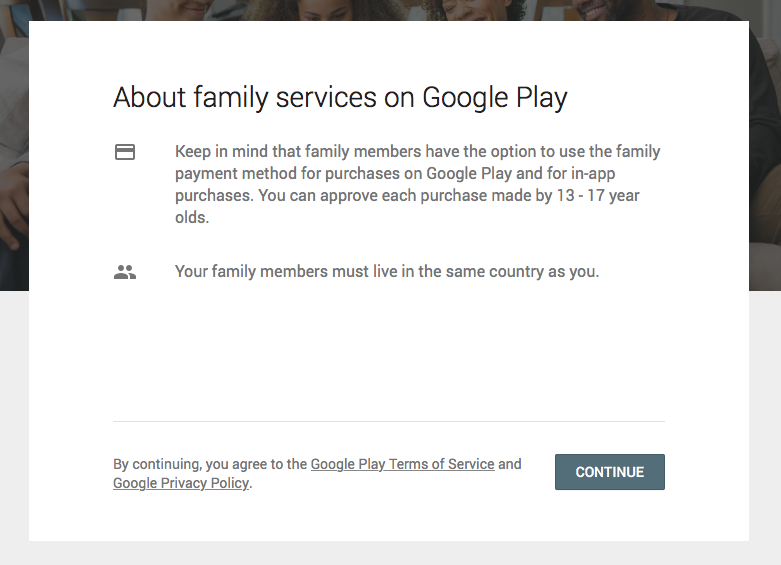781x565 pixels.
Task: Click the horizontal divider above the agreement text
Action: [388, 421]
